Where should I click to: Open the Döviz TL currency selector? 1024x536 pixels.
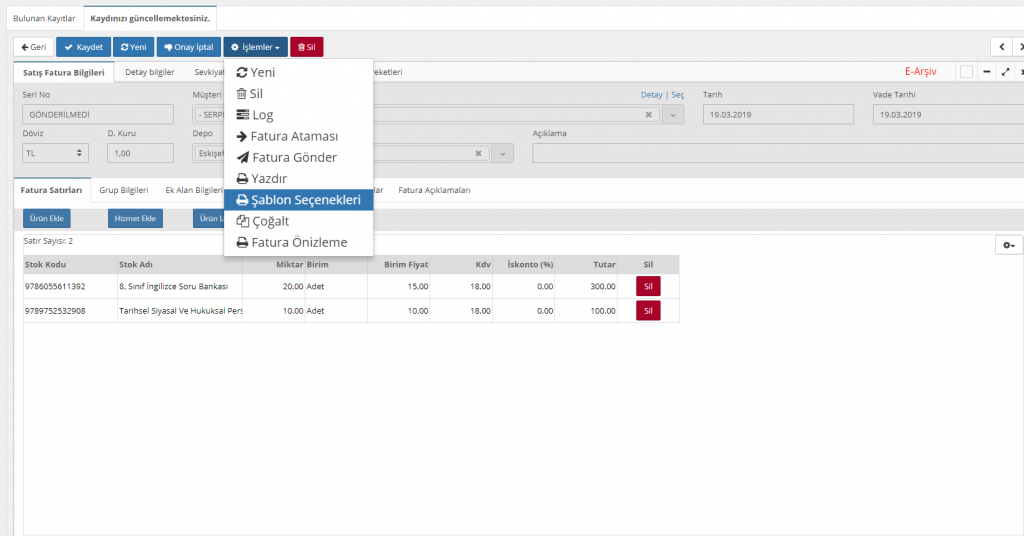click(55, 153)
